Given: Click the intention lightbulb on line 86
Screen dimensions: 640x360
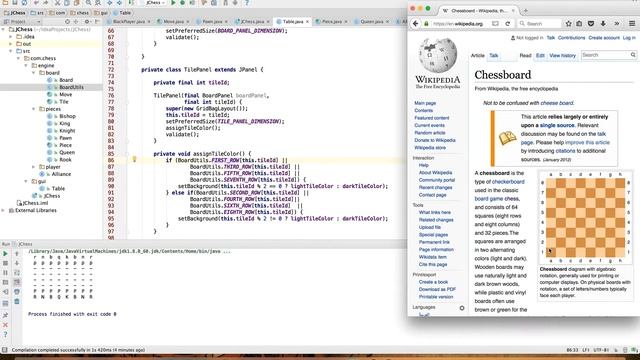Looking at the screenshot, I should tap(134, 160).
